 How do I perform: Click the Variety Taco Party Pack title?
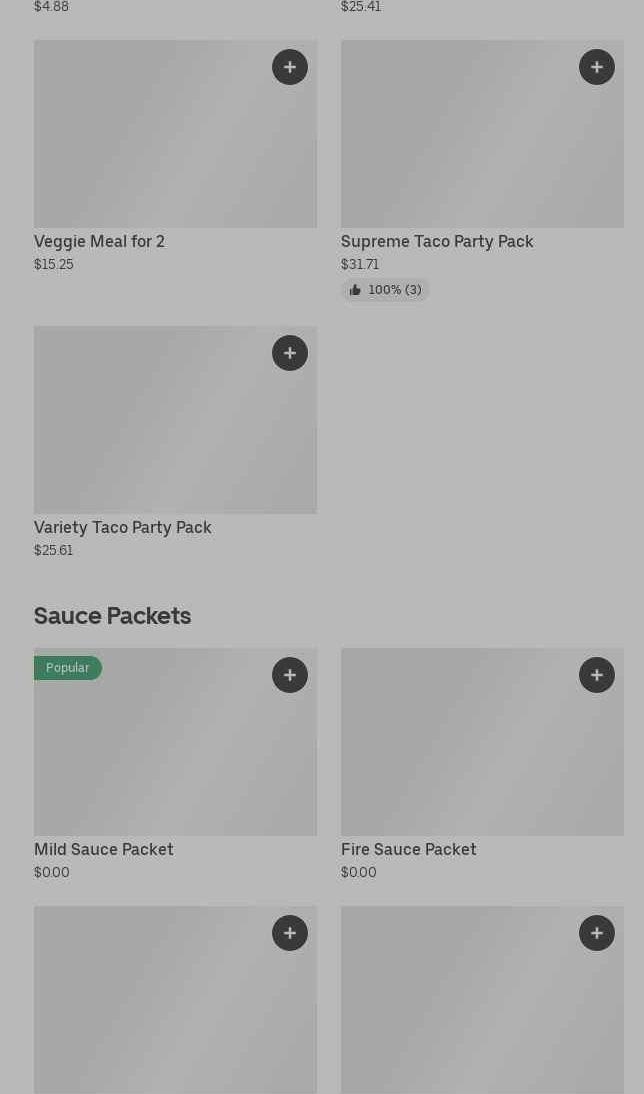pyautogui.click(x=123, y=528)
